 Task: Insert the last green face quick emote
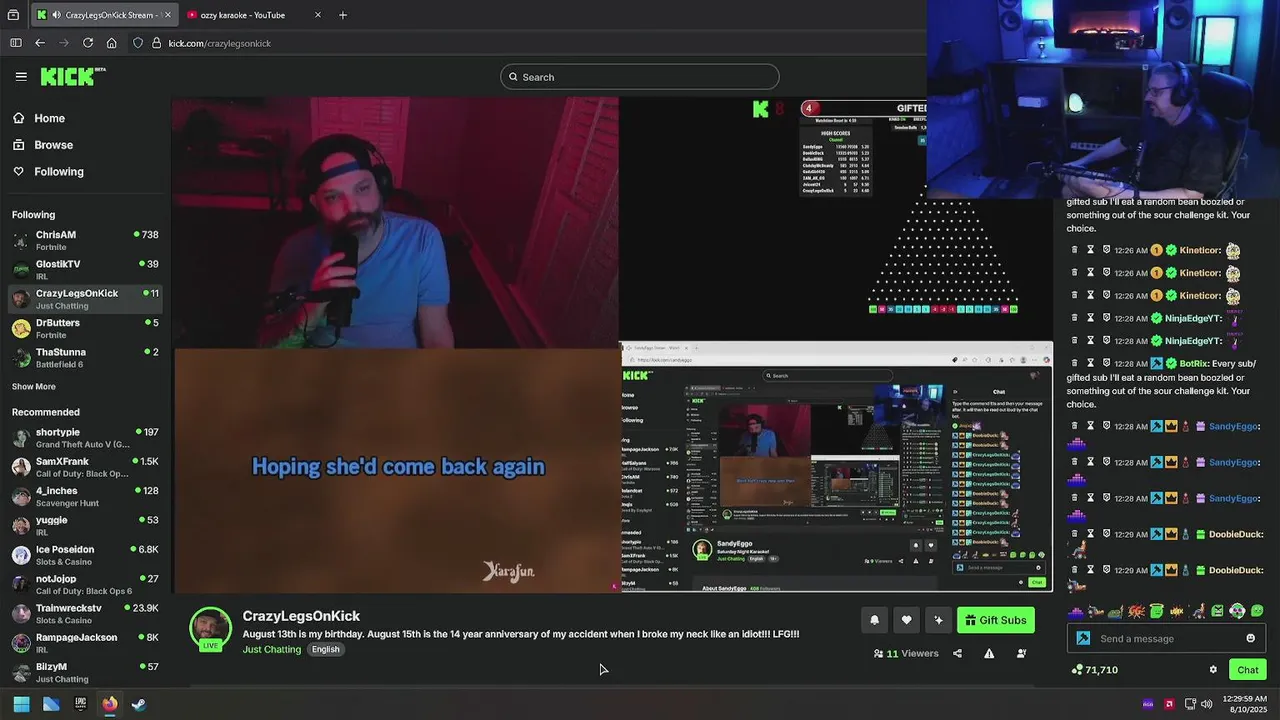(1257, 611)
